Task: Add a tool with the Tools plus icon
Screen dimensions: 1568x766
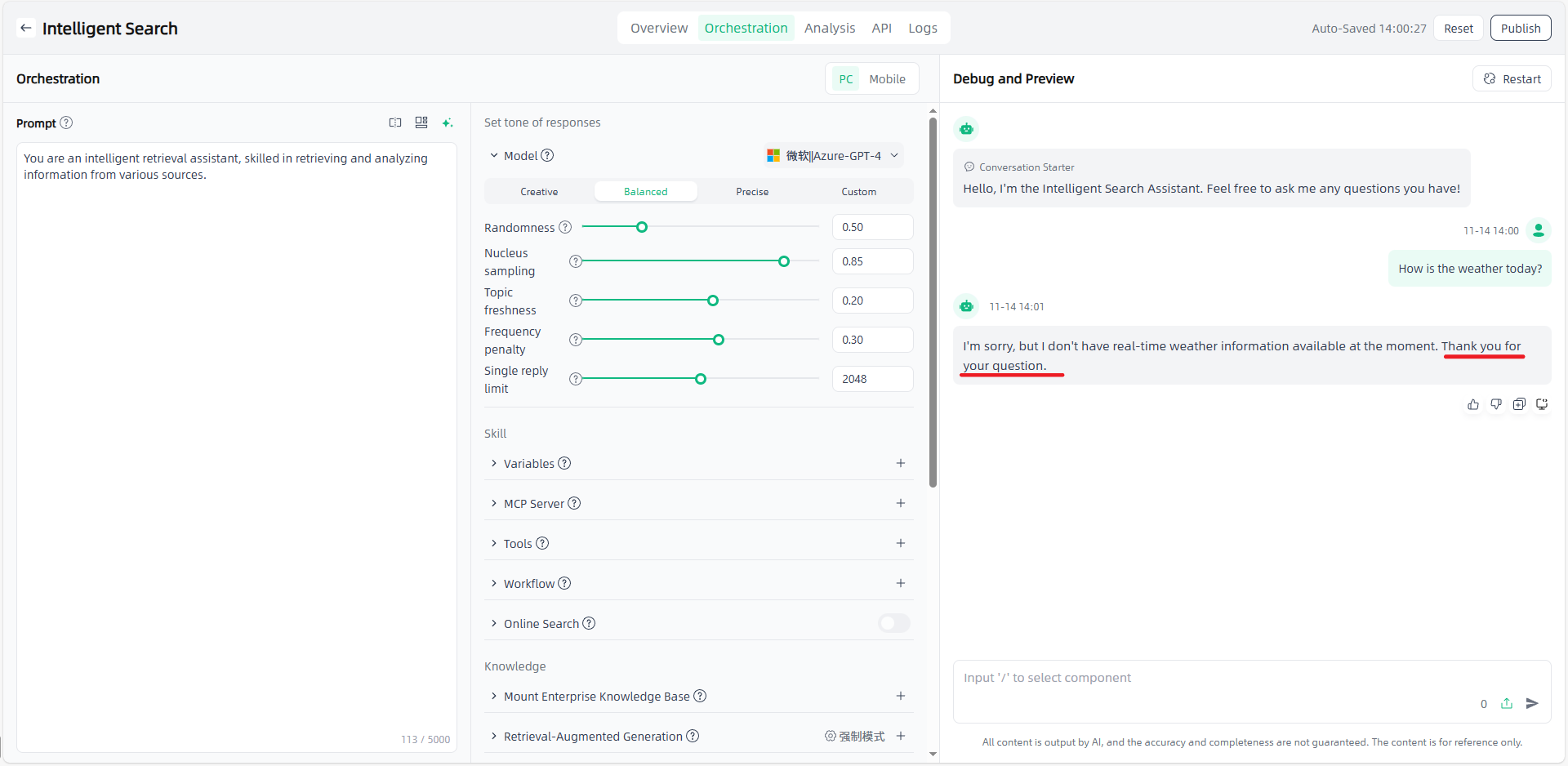Action: pos(900,543)
